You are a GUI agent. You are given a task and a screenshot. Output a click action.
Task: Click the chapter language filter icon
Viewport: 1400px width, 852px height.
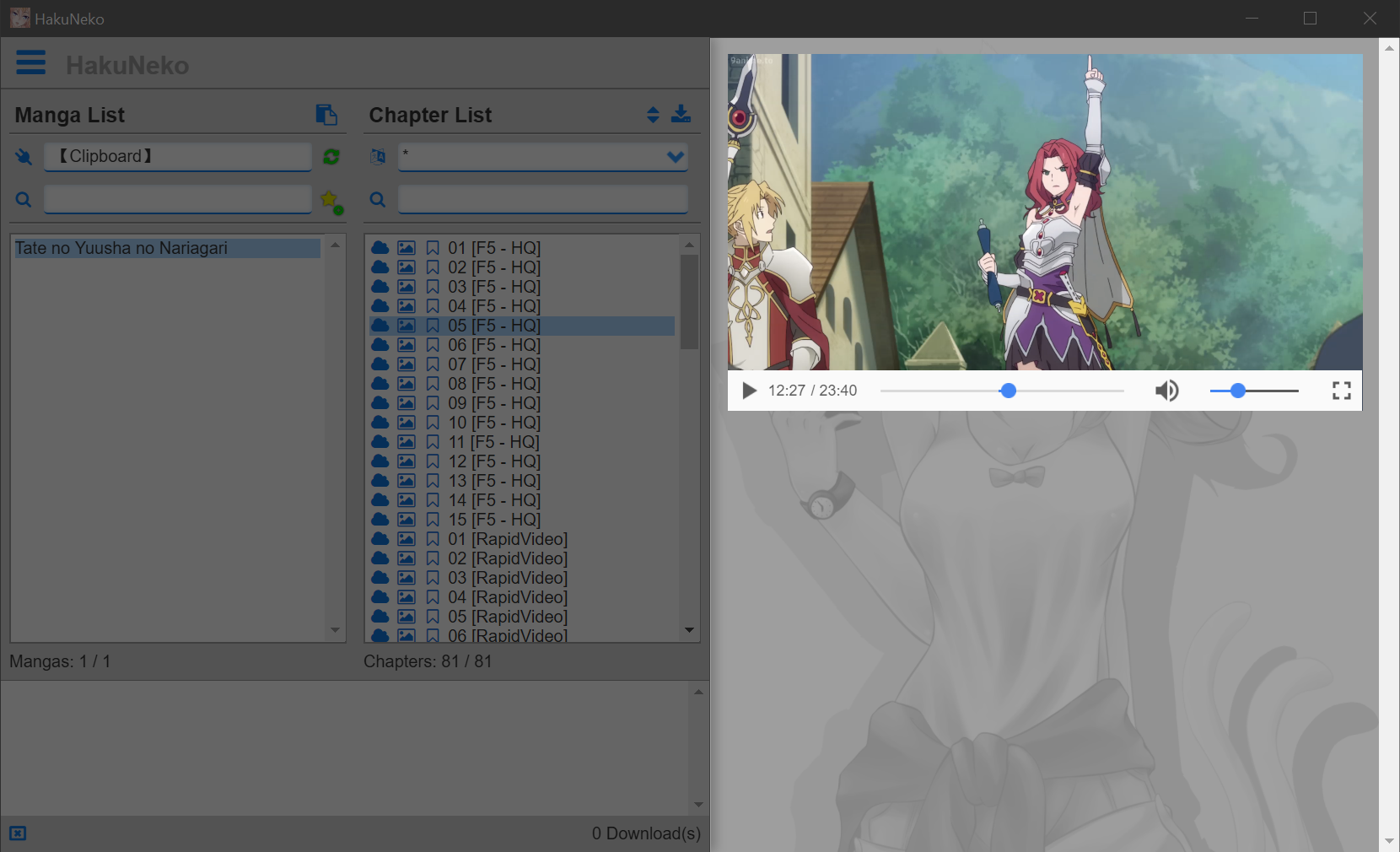pyautogui.click(x=378, y=156)
